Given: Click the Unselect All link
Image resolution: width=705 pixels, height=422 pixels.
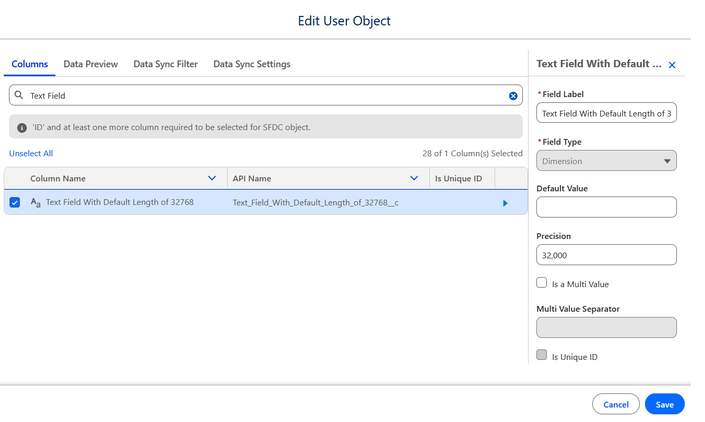Looking at the screenshot, I should [31, 153].
